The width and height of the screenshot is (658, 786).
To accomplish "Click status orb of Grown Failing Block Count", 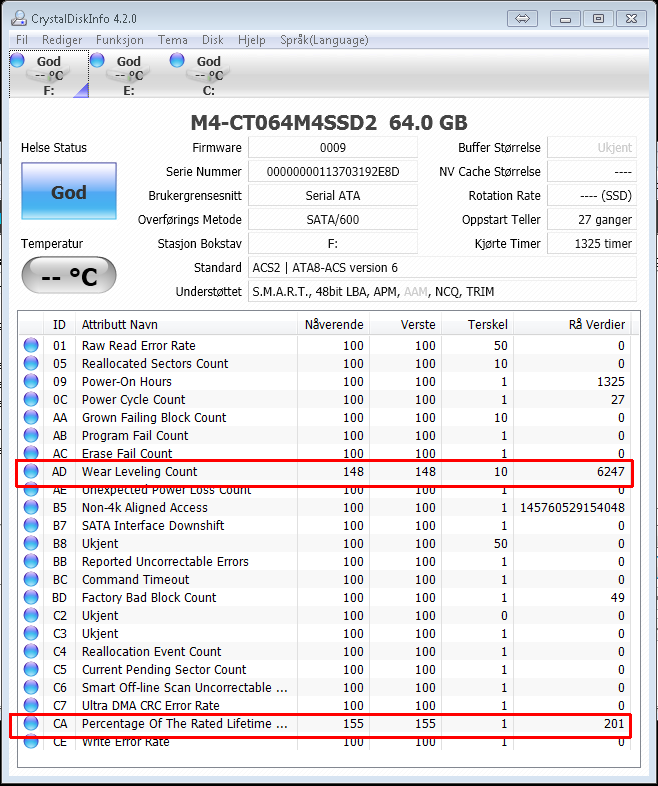I will (x=31, y=417).
